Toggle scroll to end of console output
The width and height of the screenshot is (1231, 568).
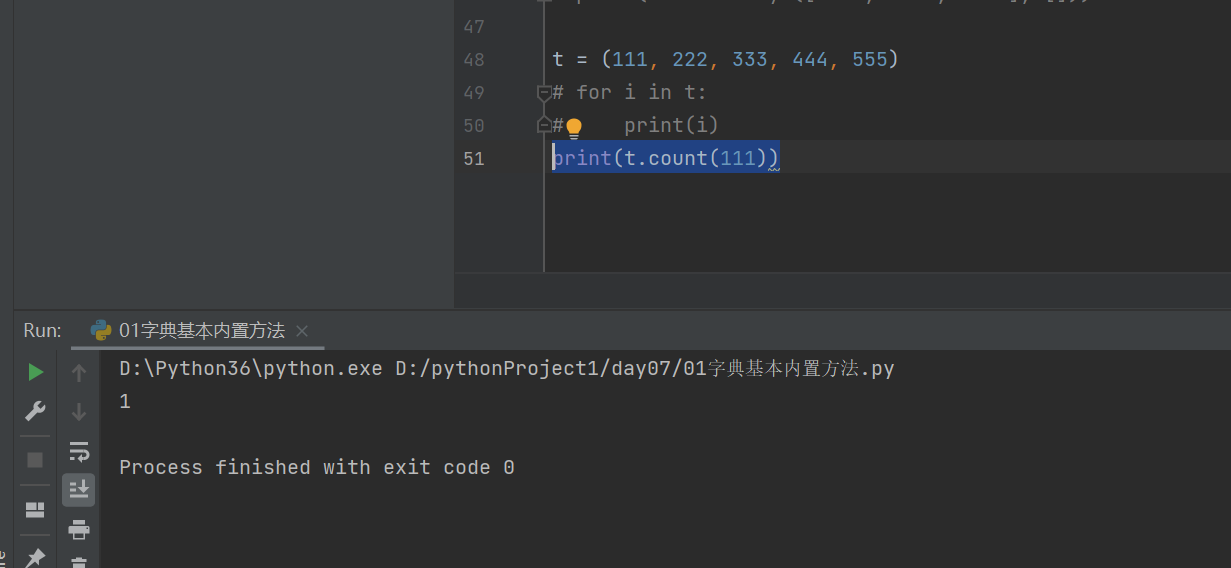(x=79, y=489)
